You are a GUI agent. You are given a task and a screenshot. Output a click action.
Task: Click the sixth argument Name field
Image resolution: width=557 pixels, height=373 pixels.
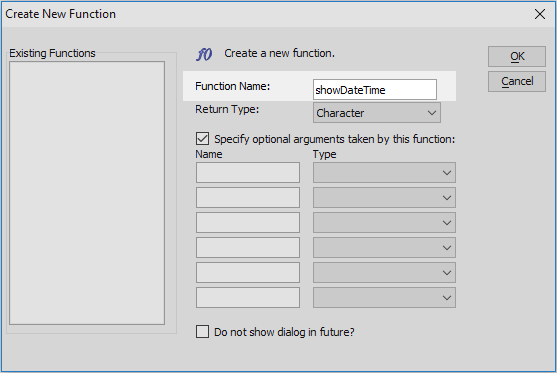click(x=248, y=297)
